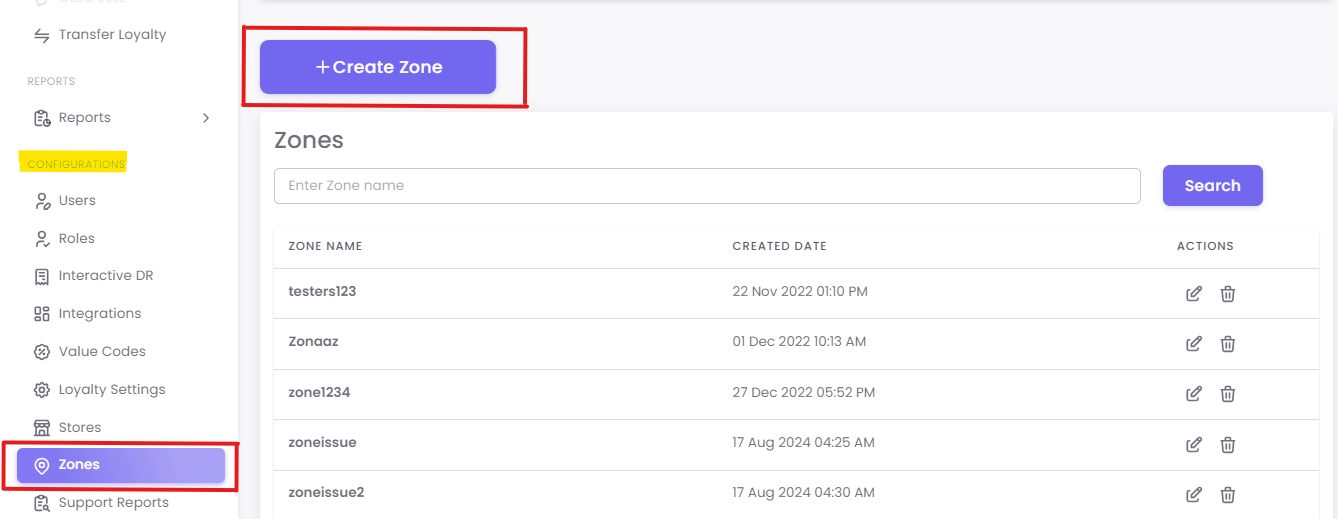
Task: Click the edit icon for Zonaaz row
Action: (1193, 343)
